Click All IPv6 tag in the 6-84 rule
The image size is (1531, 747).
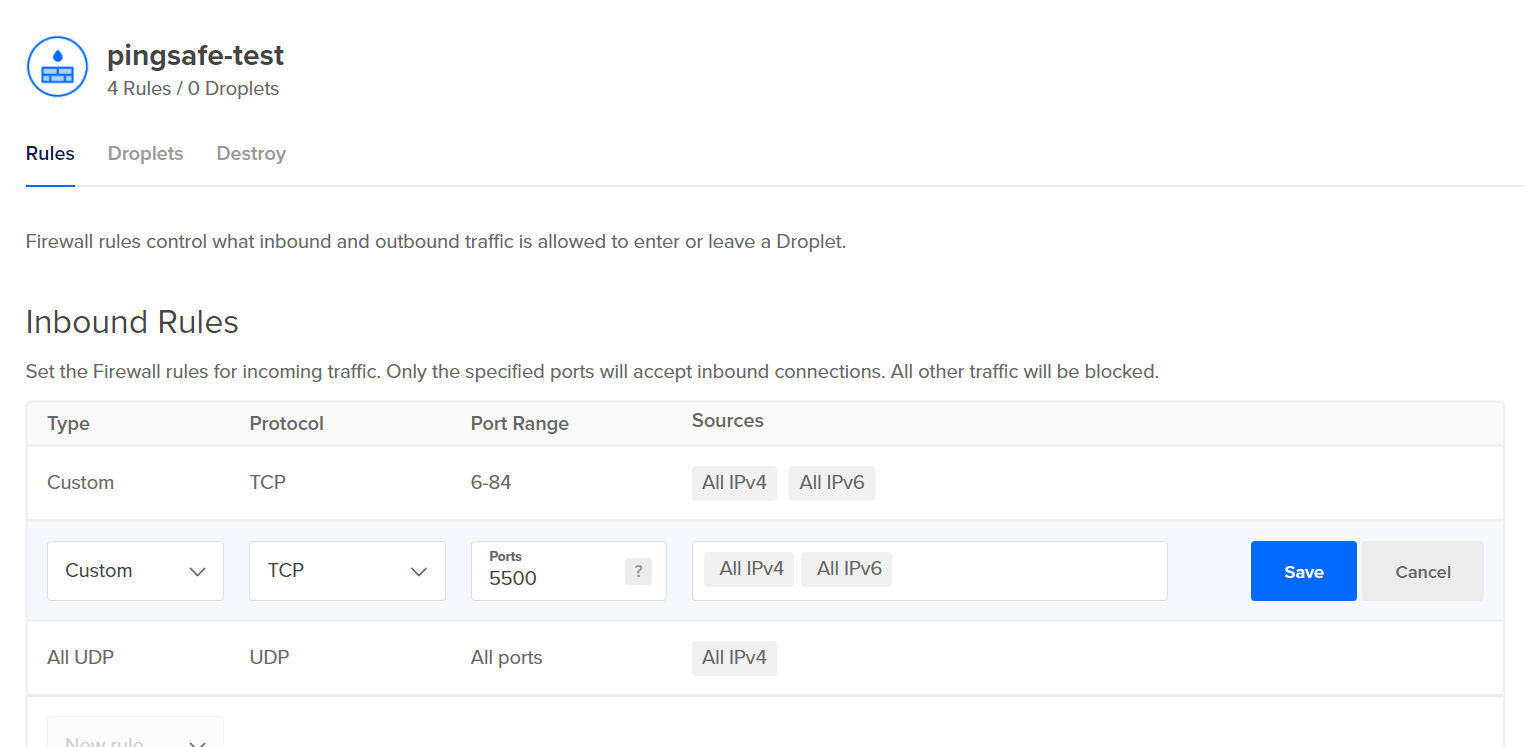[831, 483]
